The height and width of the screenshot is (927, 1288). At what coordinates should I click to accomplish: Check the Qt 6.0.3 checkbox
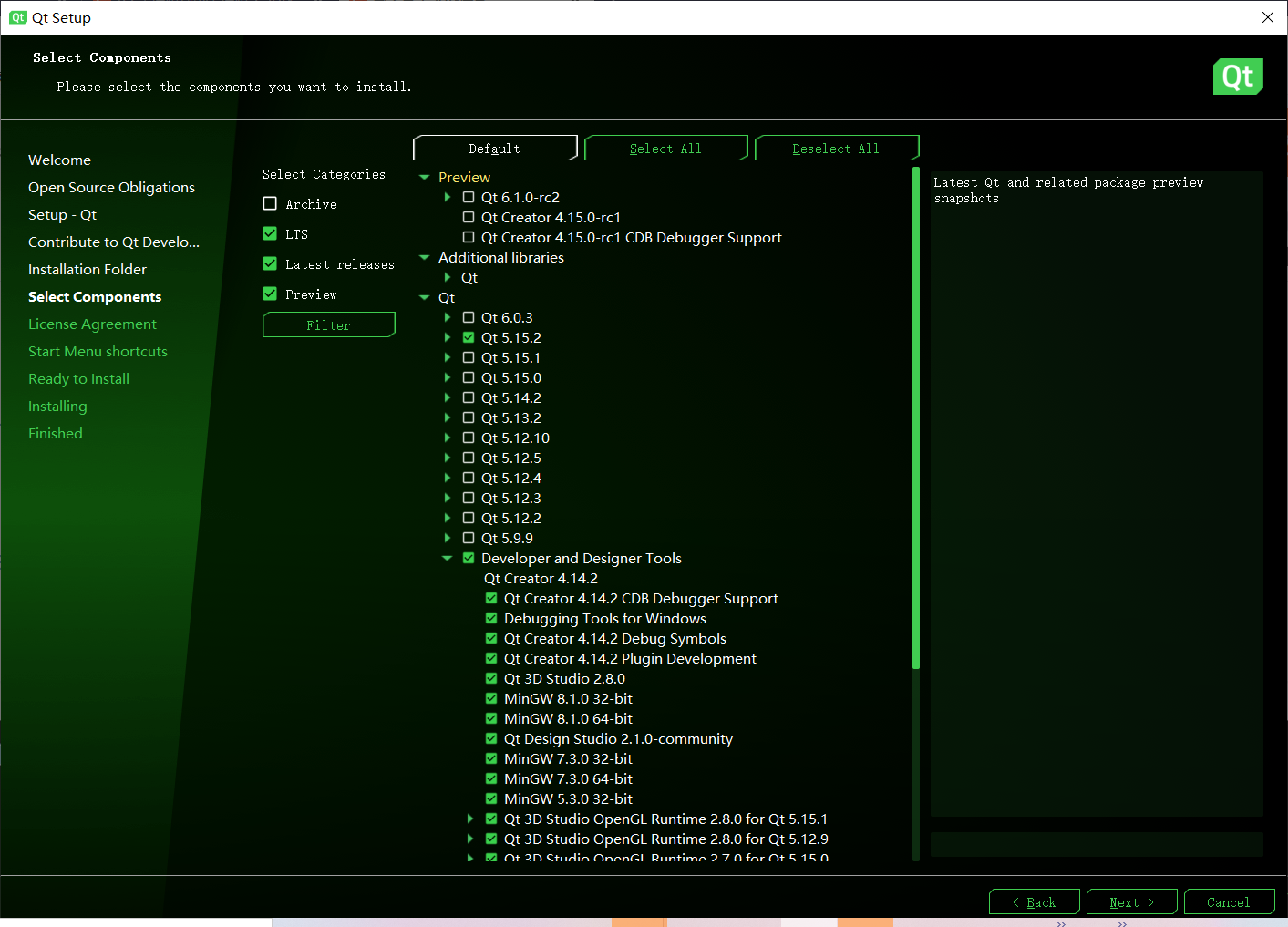pyautogui.click(x=469, y=317)
